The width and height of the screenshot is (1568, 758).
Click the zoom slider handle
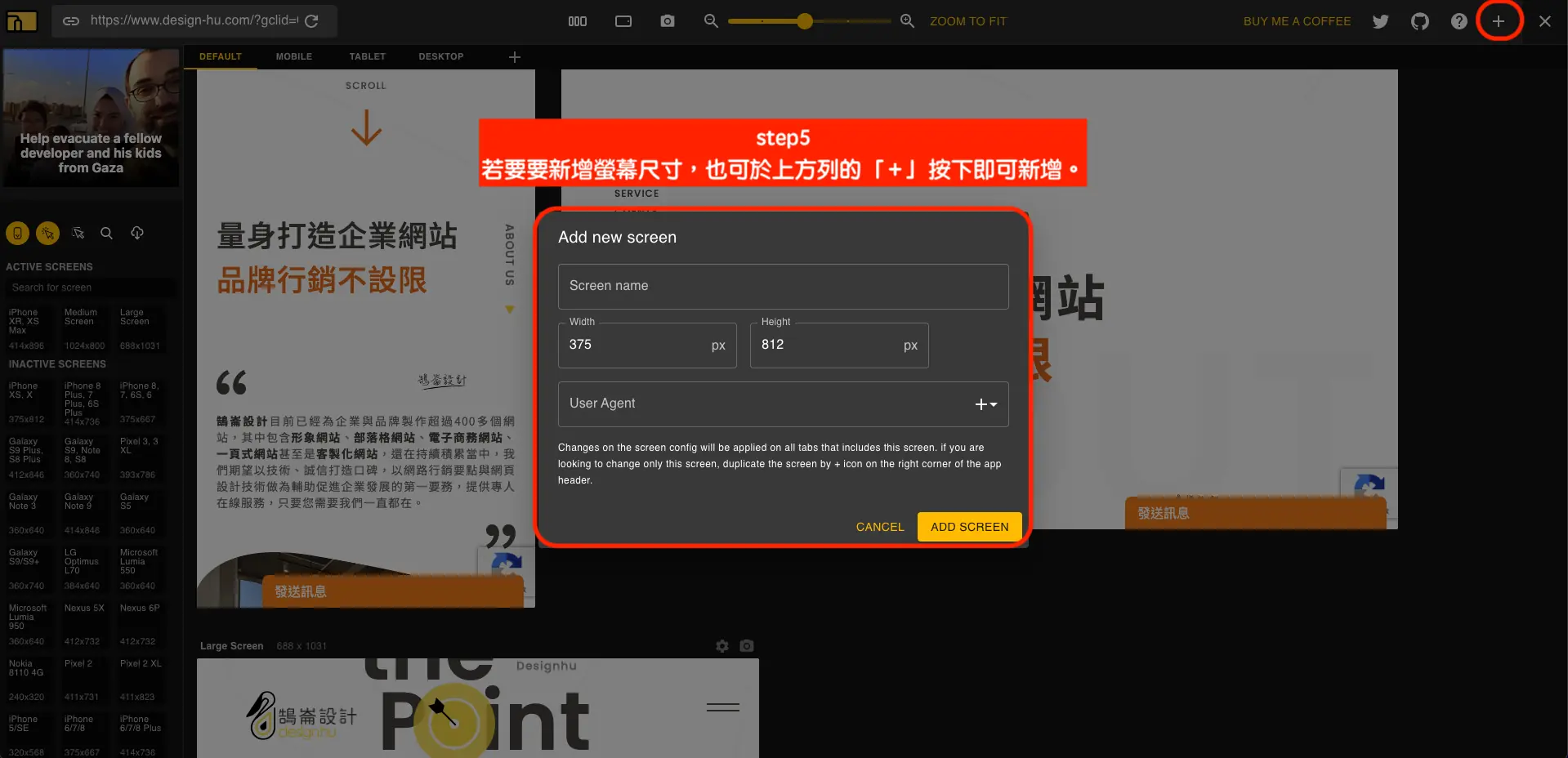tap(805, 21)
